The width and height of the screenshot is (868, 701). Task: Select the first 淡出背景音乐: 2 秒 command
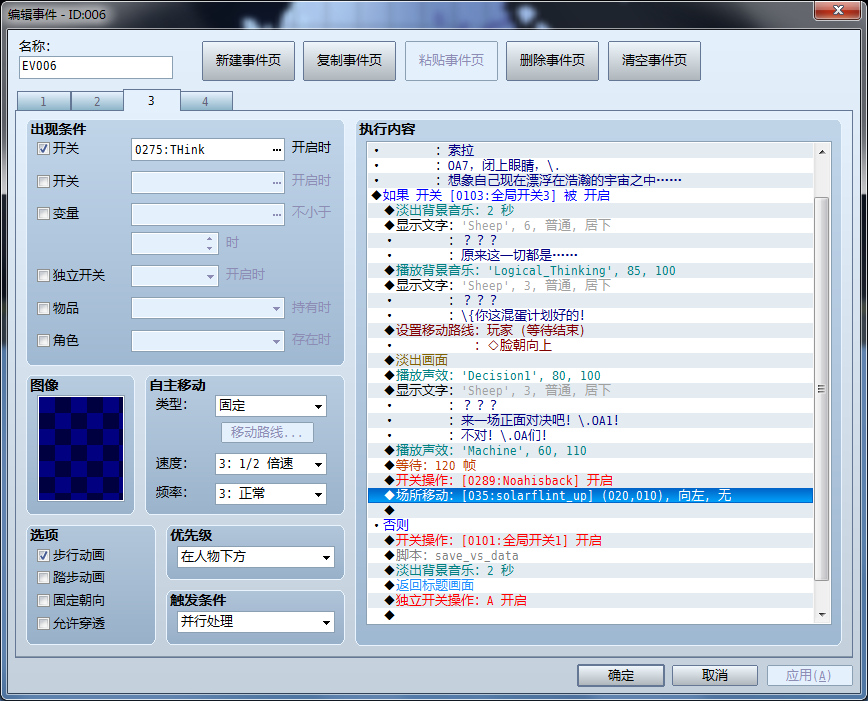coord(590,210)
